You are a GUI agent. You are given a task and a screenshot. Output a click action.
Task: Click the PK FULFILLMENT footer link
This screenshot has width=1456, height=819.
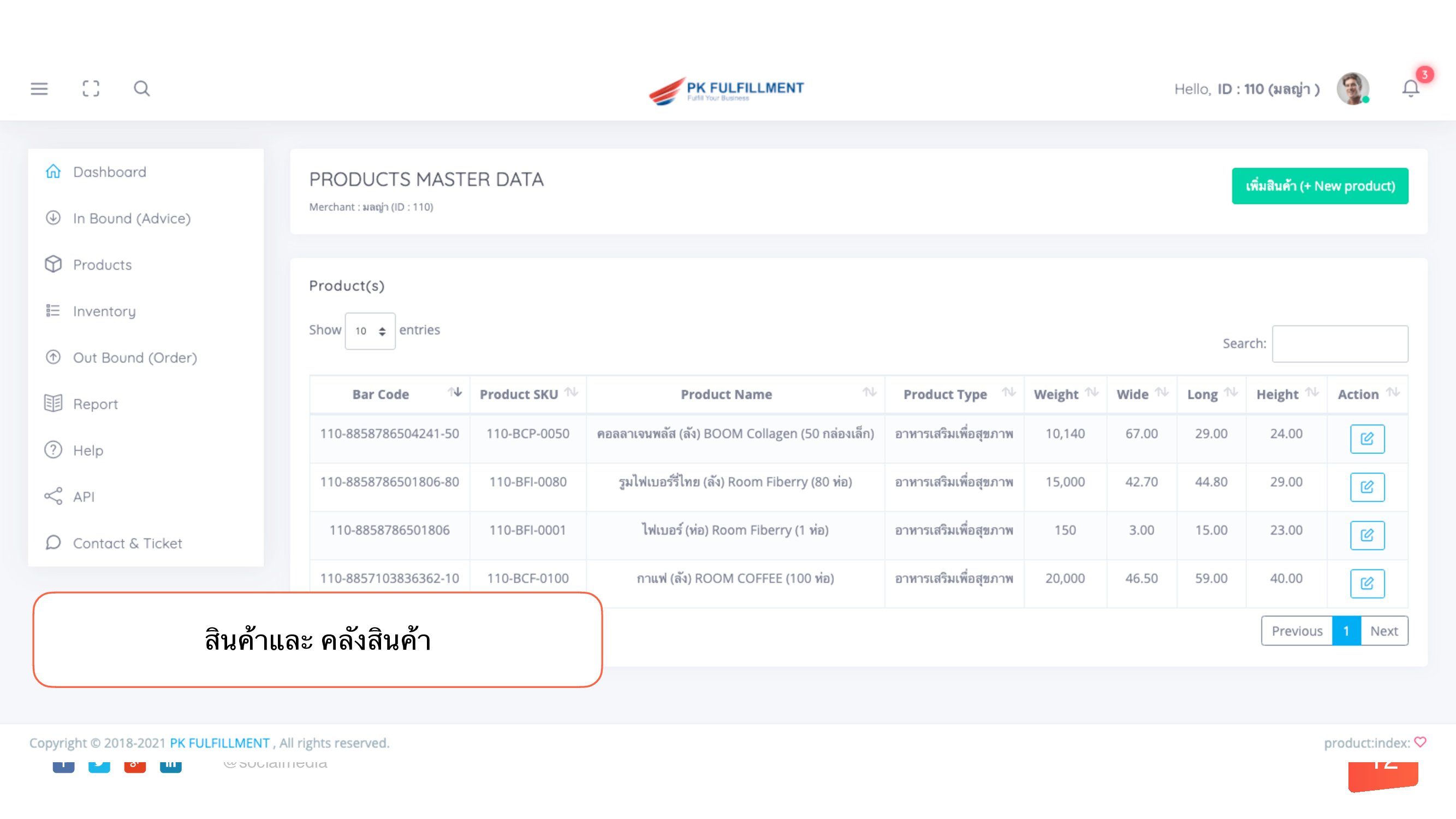tap(219, 743)
